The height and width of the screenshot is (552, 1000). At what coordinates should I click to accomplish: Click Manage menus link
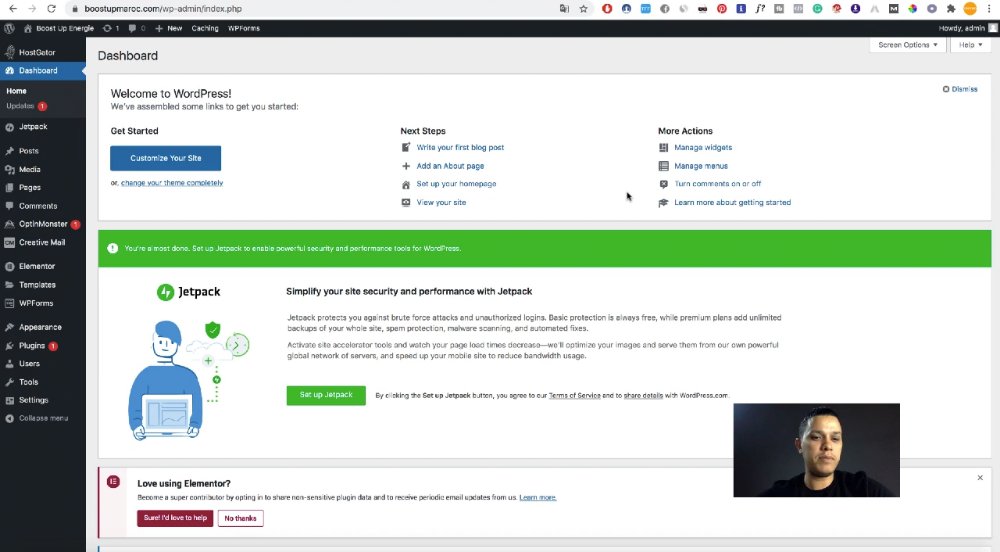point(701,166)
